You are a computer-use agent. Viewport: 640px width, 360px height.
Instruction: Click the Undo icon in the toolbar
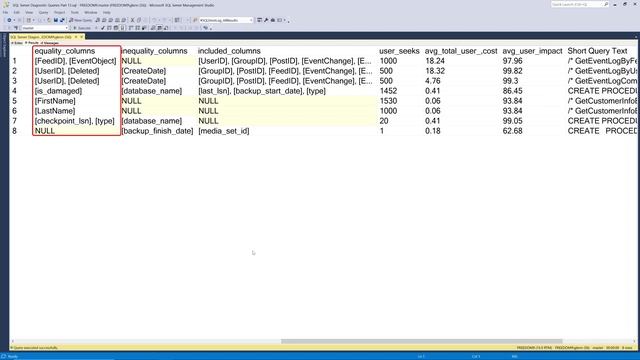[x=154, y=20]
